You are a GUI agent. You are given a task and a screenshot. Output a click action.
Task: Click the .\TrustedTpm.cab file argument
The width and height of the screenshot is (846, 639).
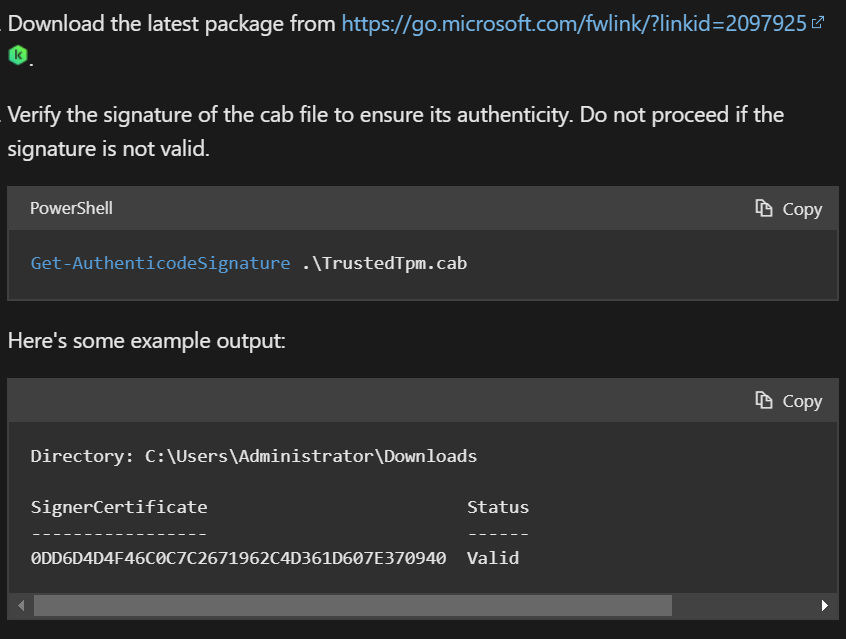pyautogui.click(x=384, y=264)
